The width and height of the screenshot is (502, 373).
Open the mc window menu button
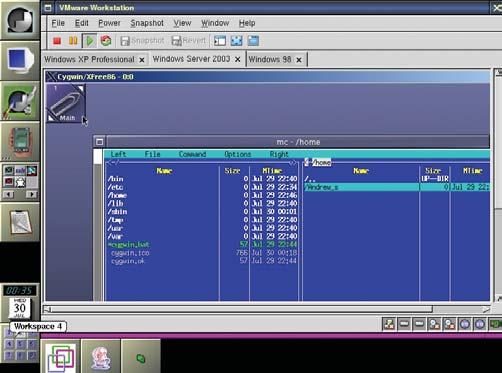pyautogui.click(x=99, y=142)
